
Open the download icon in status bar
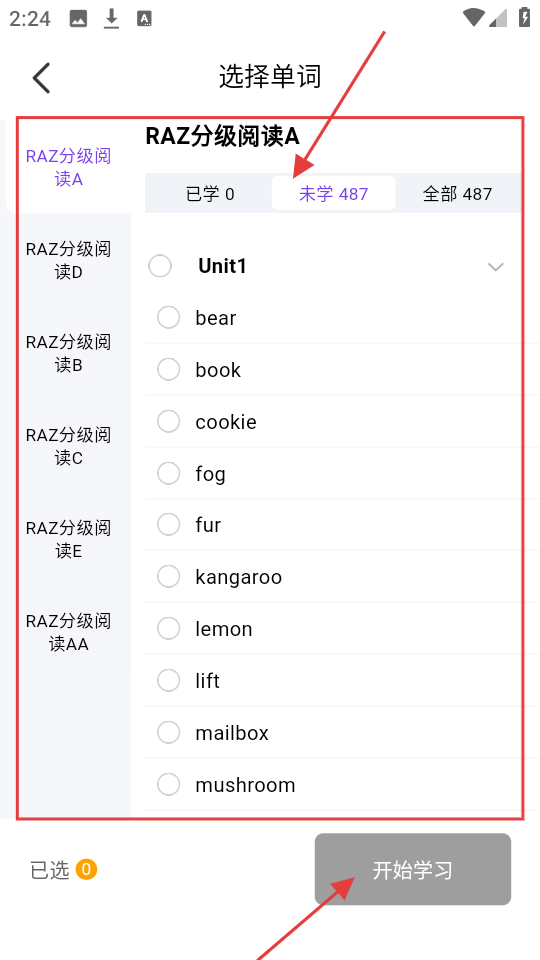pyautogui.click(x=111, y=19)
